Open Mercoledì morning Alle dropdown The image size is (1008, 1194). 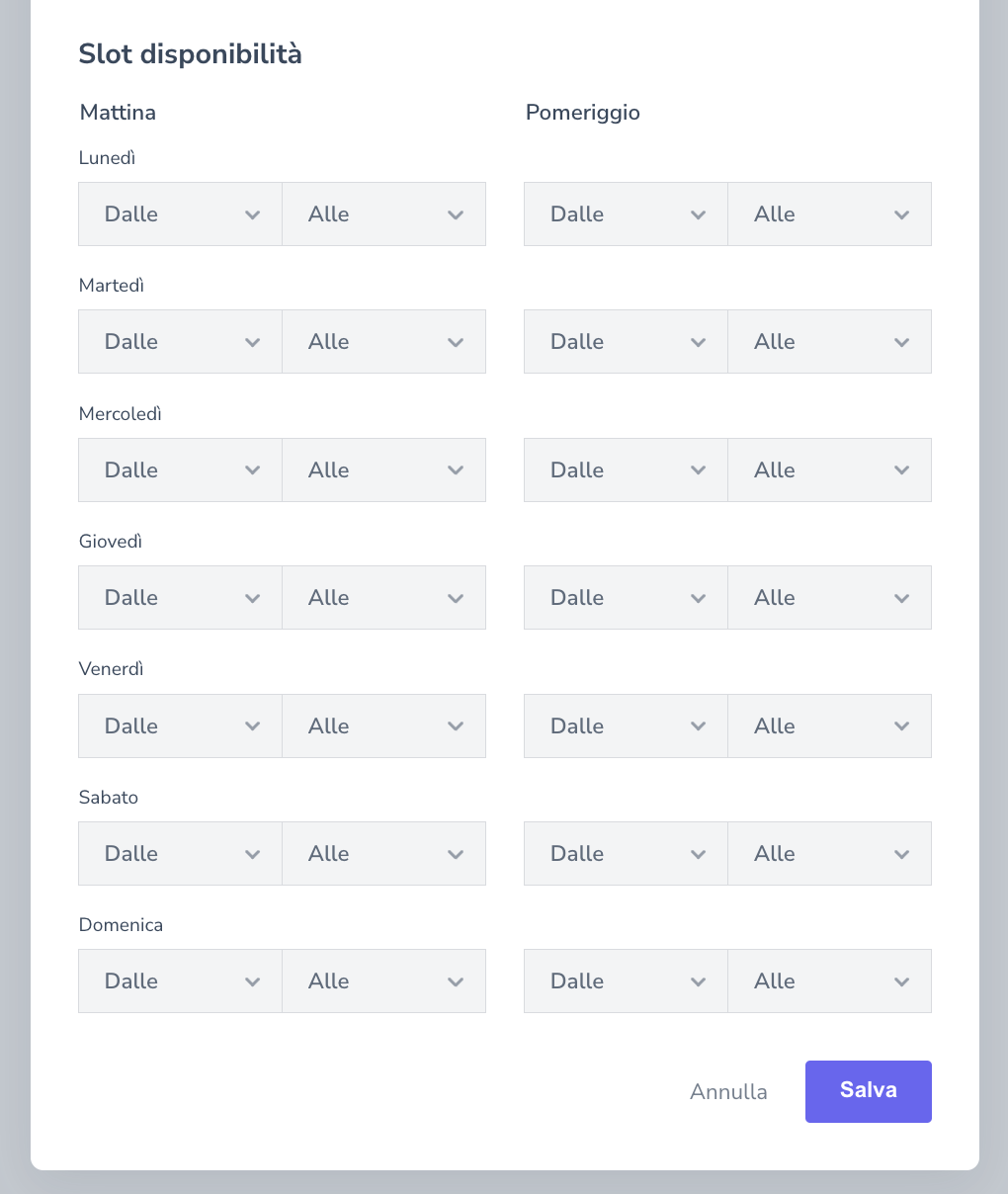[383, 470]
